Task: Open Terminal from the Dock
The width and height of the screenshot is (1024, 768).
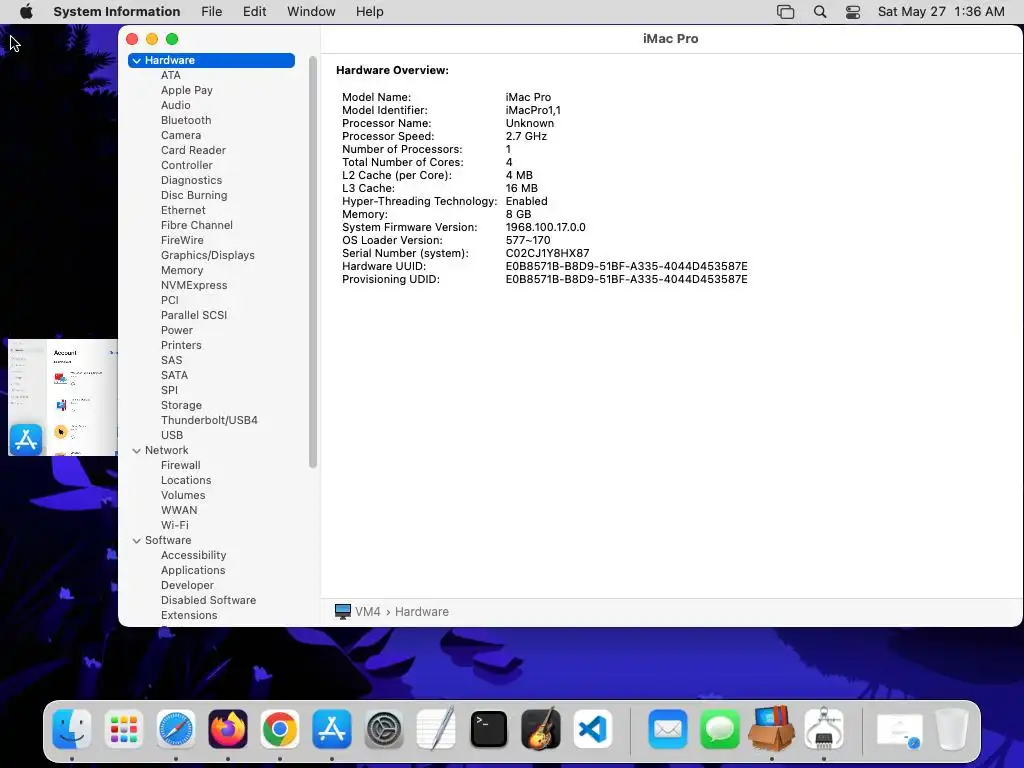Action: [488, 729]
